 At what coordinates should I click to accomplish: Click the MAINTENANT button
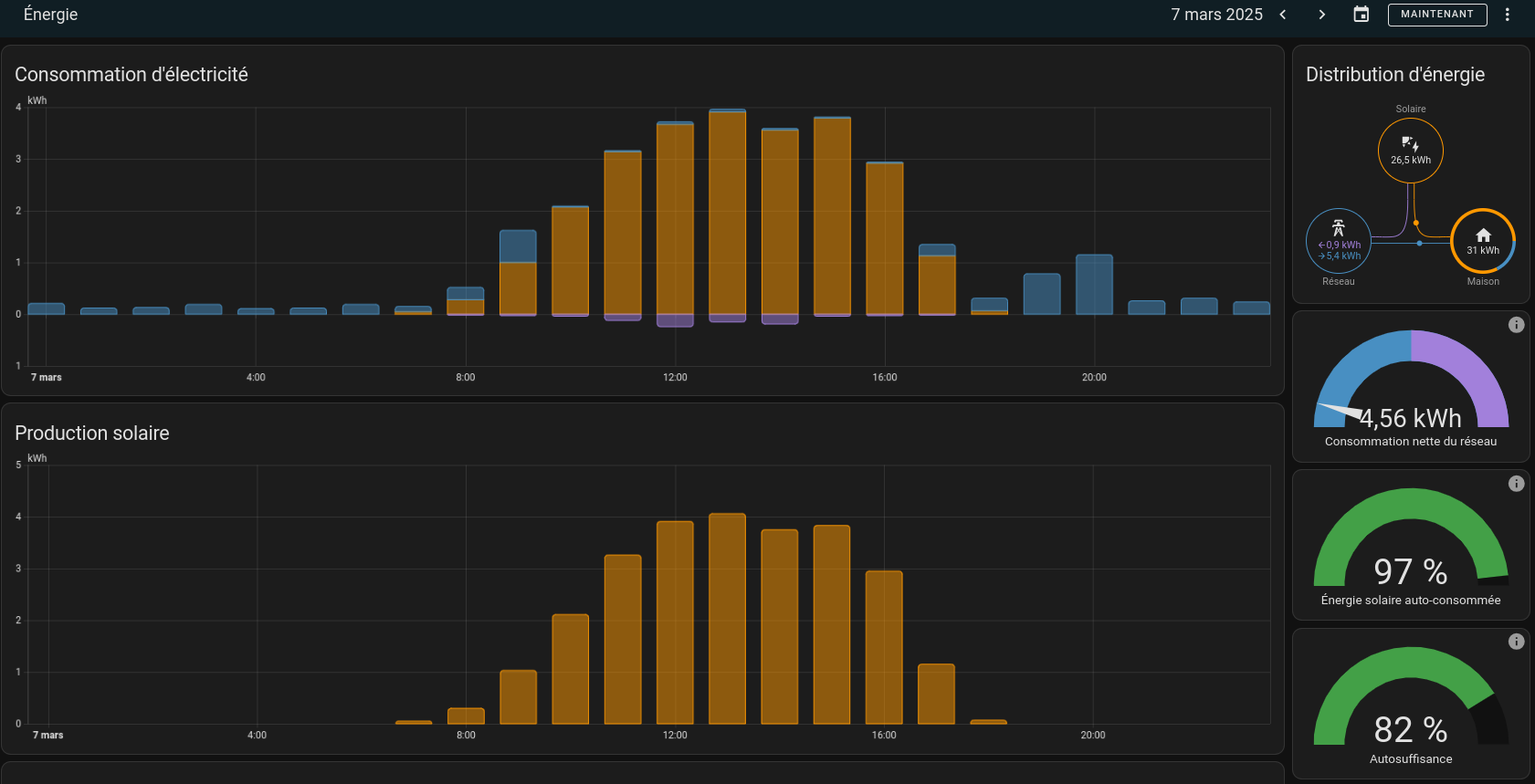click(1437, 15)
